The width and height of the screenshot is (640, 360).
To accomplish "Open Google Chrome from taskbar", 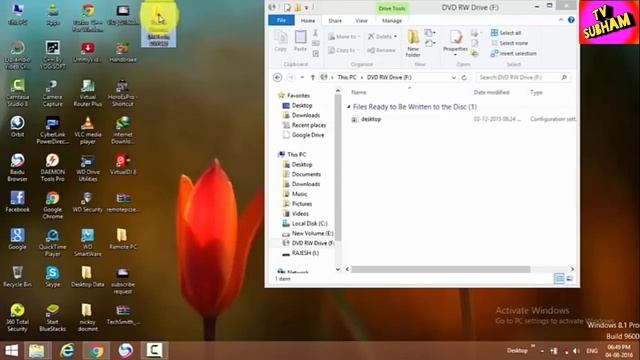I will point(96,351).
